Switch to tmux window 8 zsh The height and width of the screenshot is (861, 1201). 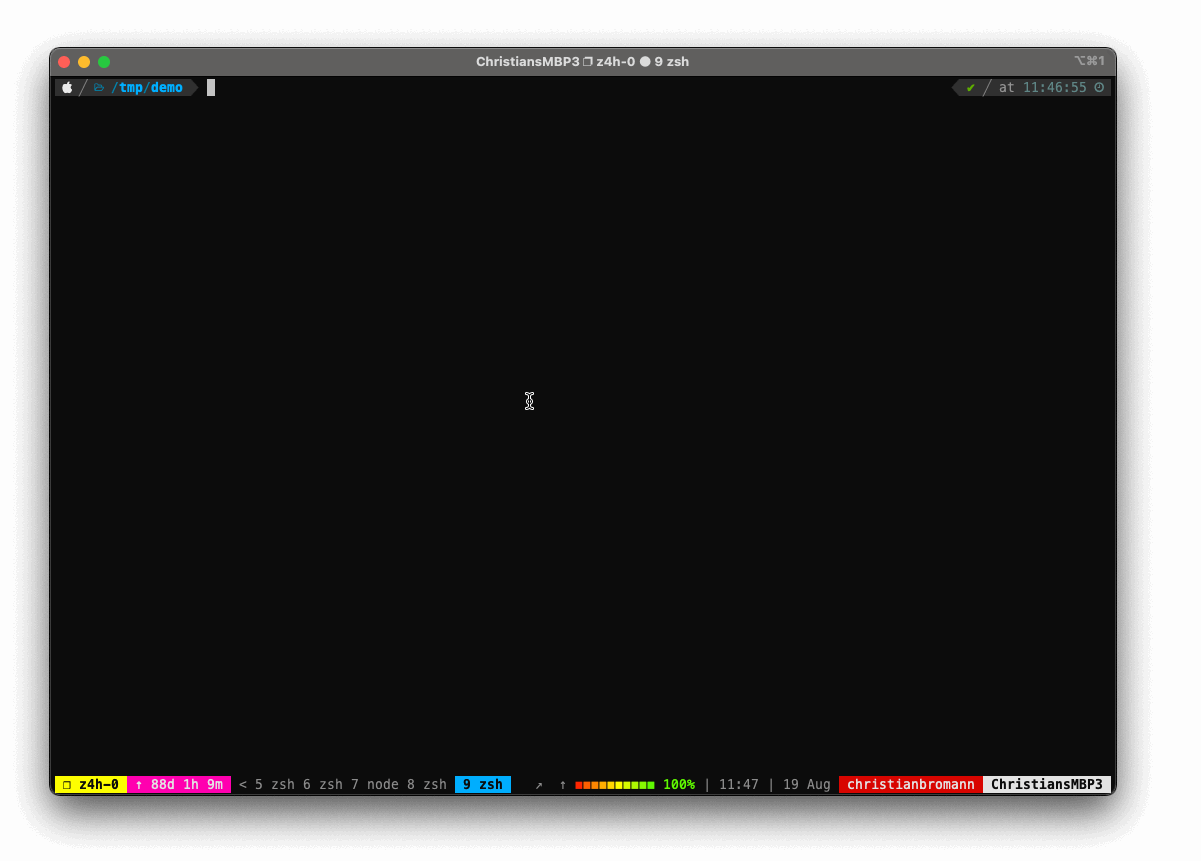427,785
